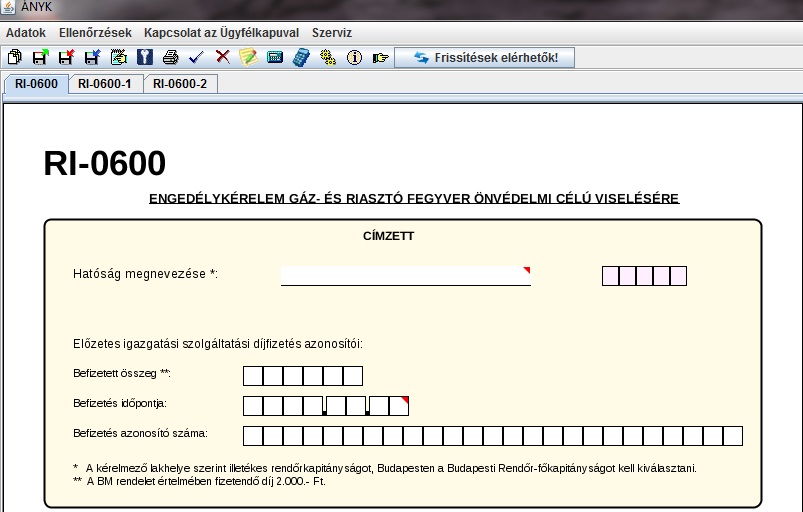Click the Frissítések elérhetők! button
803x512 pixels.
click(x=484, y=58)
